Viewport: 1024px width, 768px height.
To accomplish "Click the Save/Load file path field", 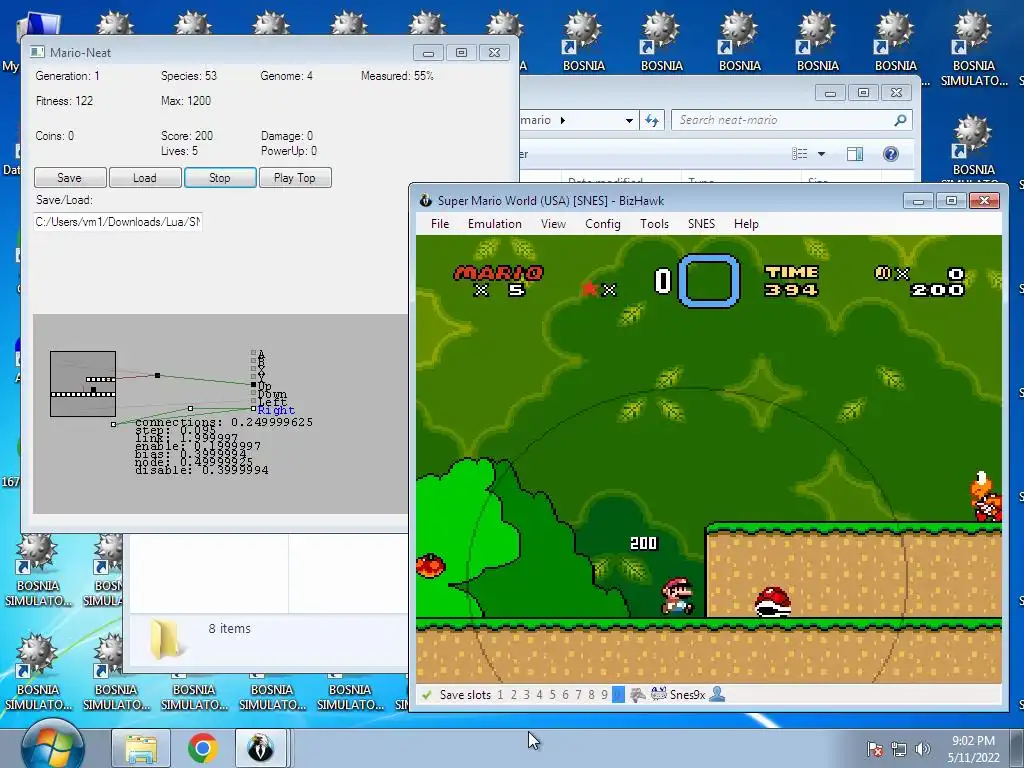I will pyautogui.click(x=118, y=222).
